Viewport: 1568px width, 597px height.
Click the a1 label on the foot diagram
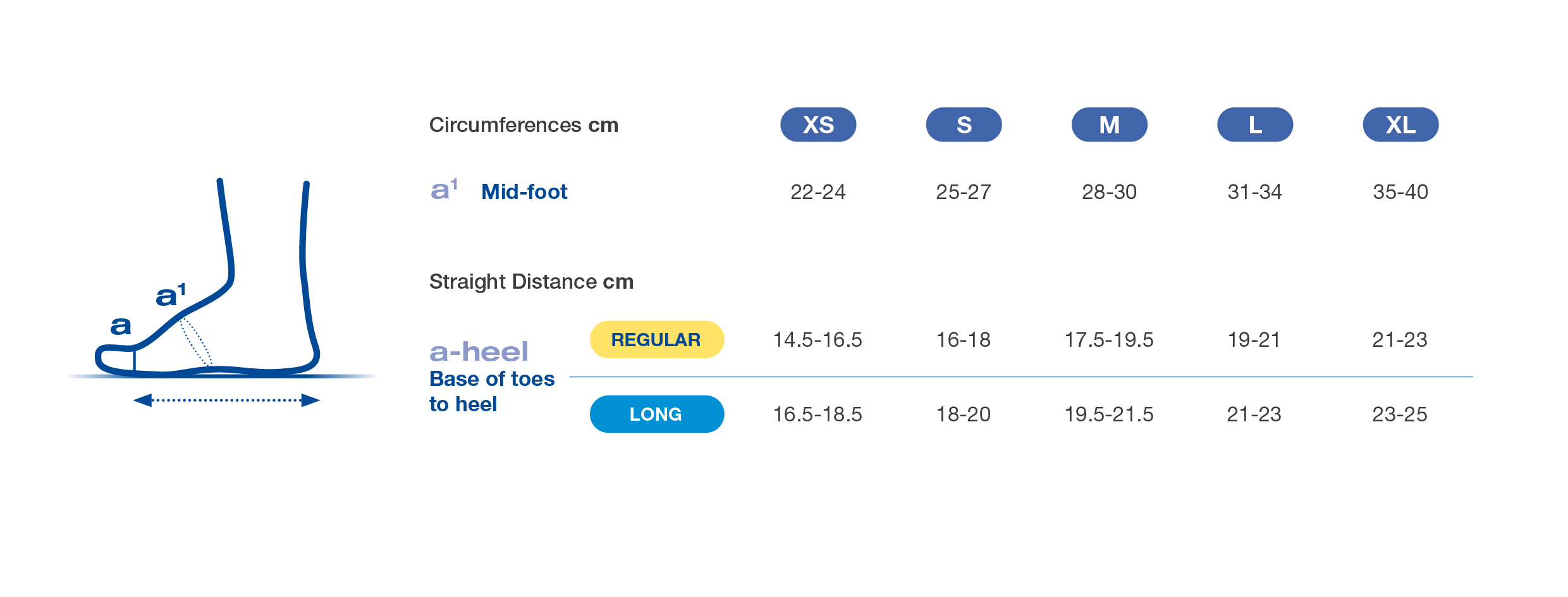pyautogui.click(x=170, y=295)
